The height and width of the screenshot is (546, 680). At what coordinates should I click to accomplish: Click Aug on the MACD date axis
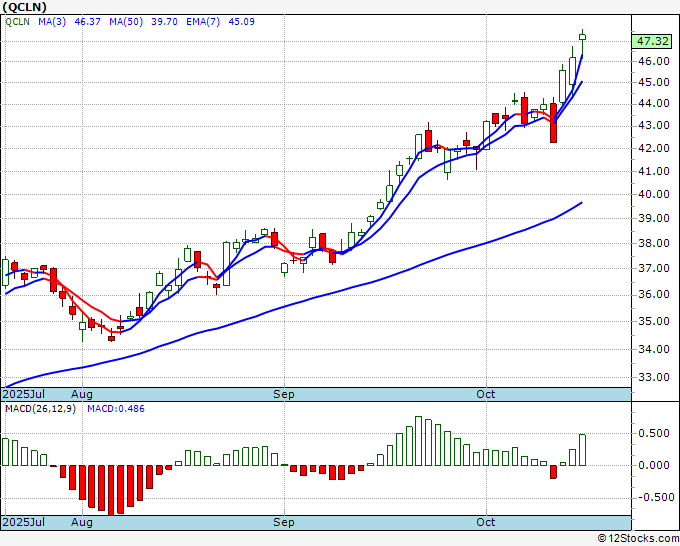pos(82,522)
